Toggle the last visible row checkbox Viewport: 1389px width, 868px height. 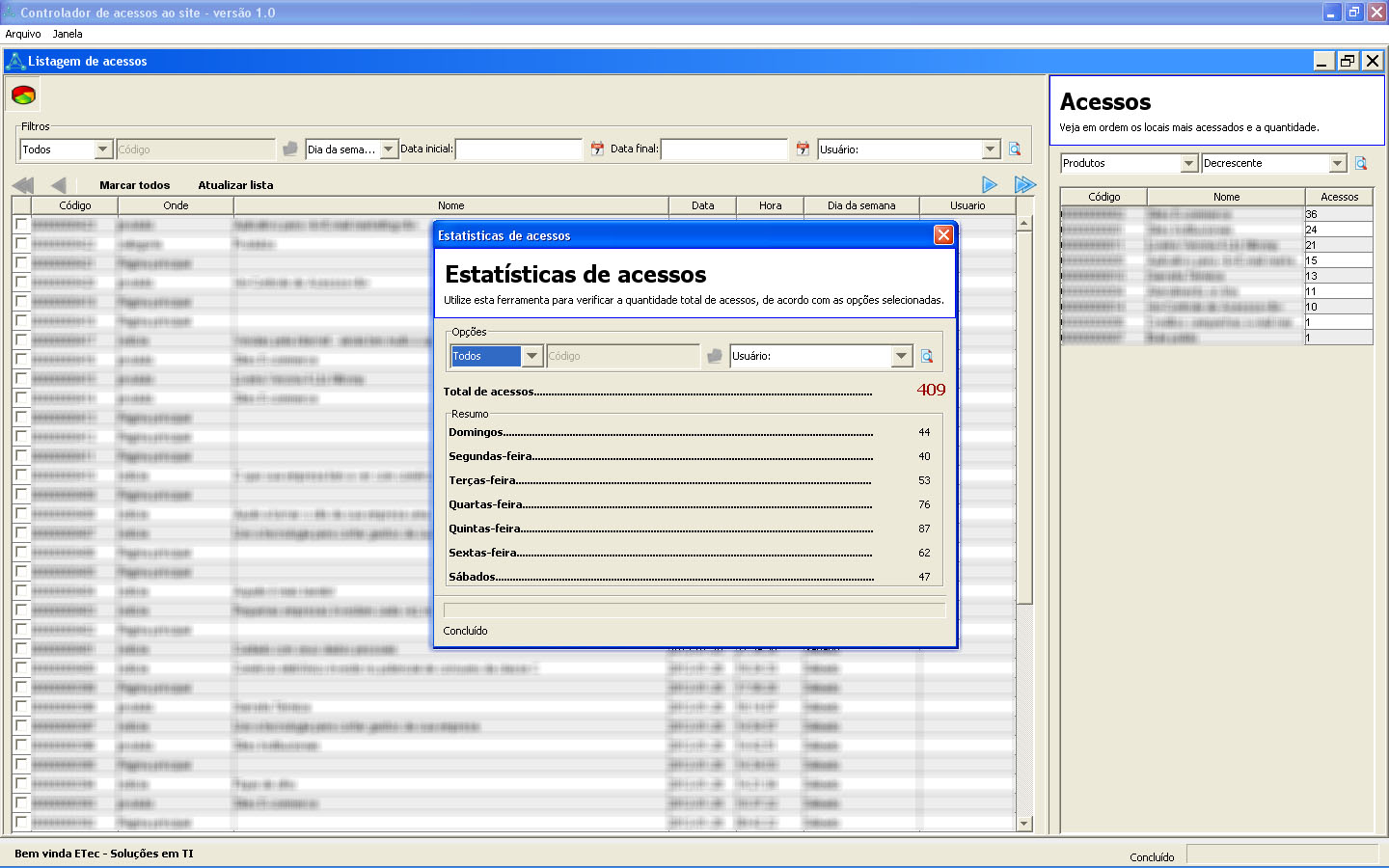(21, 822)
